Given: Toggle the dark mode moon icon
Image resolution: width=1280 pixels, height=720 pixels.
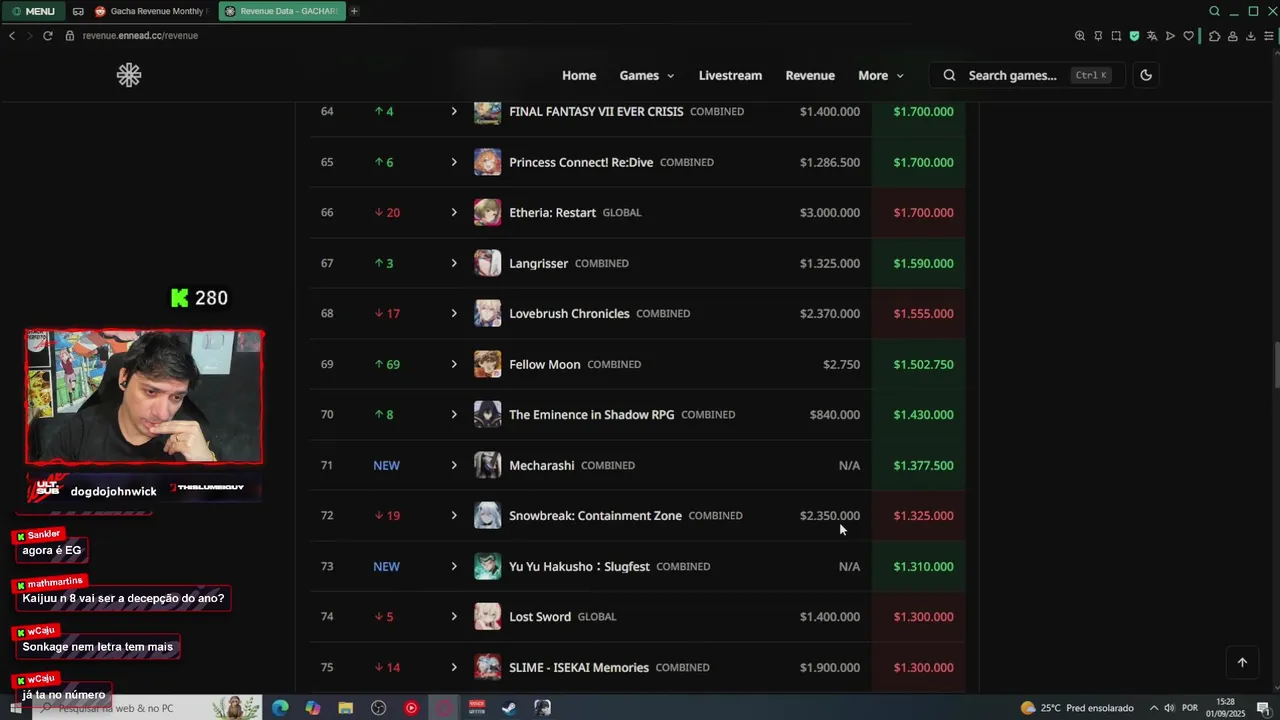Looking at the screenshot, I should [1146, 75].
